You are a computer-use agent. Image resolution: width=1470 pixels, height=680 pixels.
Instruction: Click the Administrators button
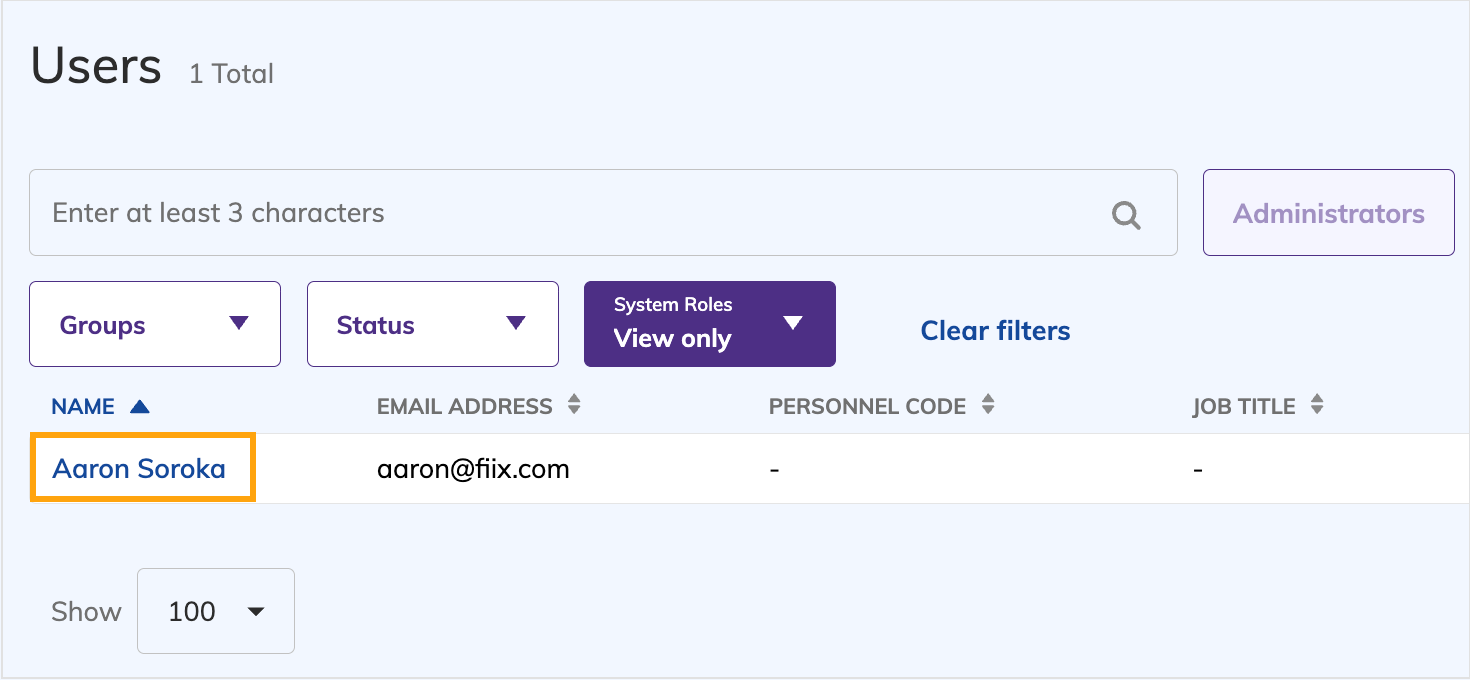[1328, 213]
